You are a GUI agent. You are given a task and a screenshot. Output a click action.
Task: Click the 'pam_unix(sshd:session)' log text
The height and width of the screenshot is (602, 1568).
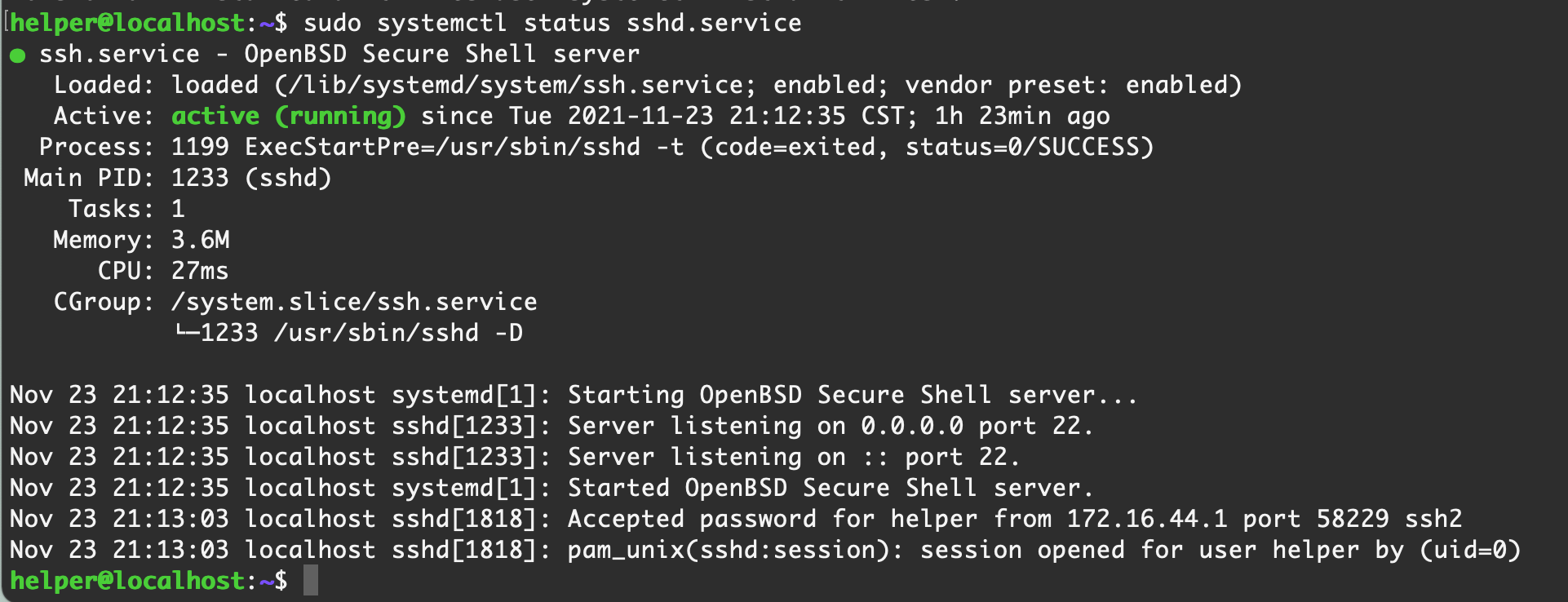pos(732,551)
